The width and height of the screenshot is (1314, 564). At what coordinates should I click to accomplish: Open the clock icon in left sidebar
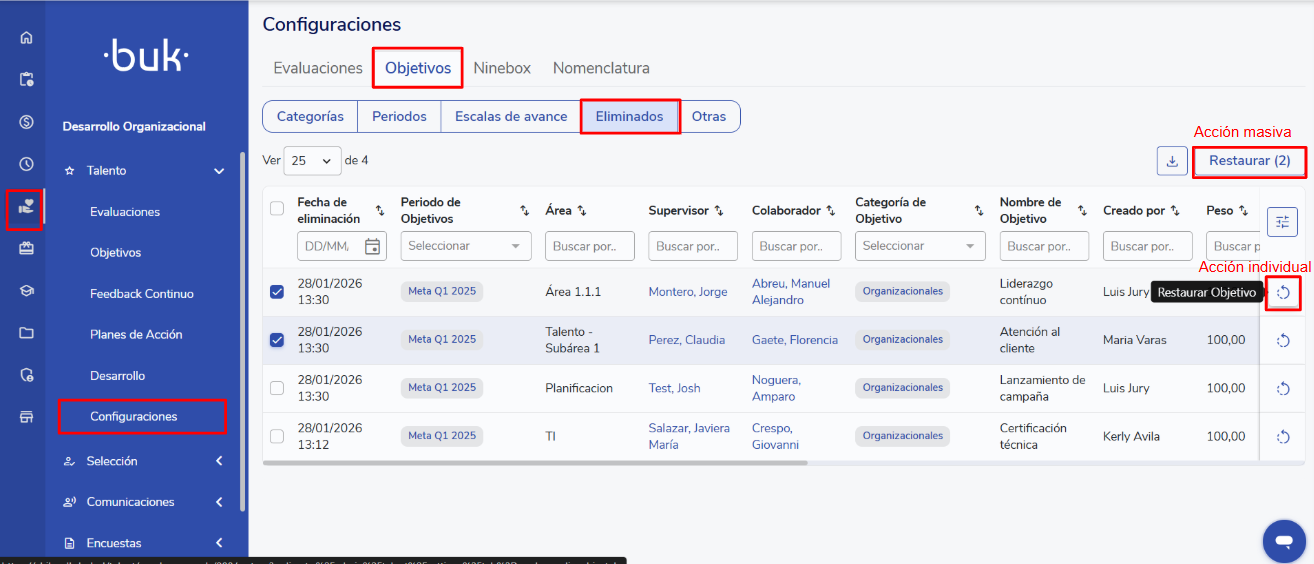click(x=26, y=164)
